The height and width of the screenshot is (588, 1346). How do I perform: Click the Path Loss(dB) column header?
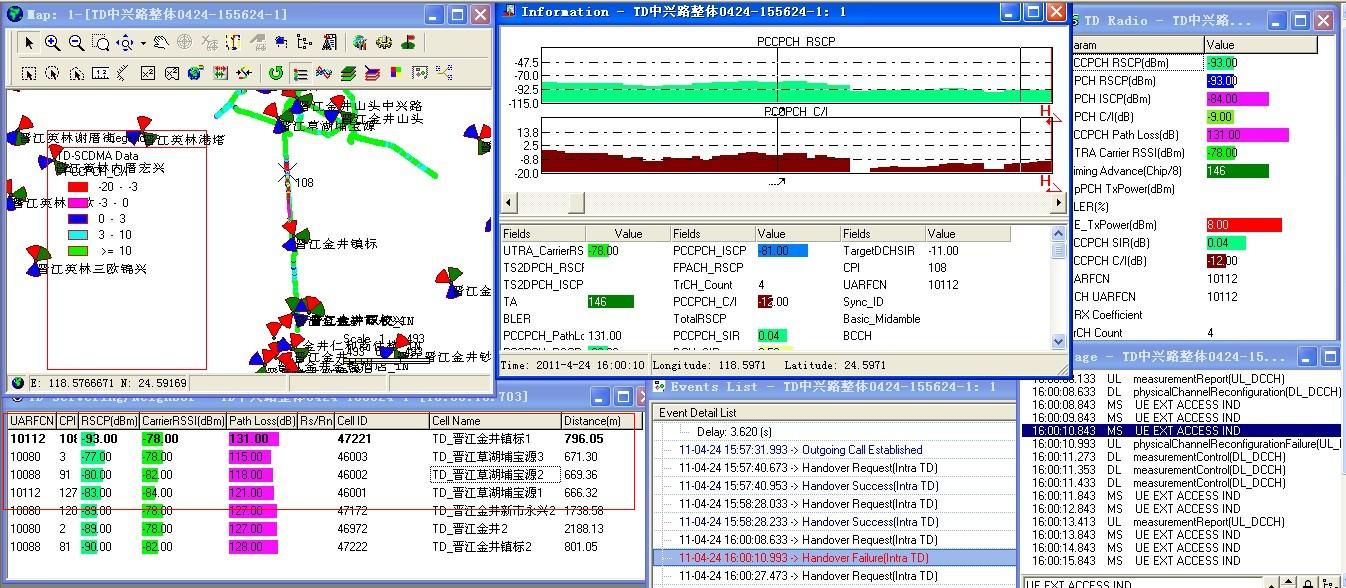tap(261, 421)
